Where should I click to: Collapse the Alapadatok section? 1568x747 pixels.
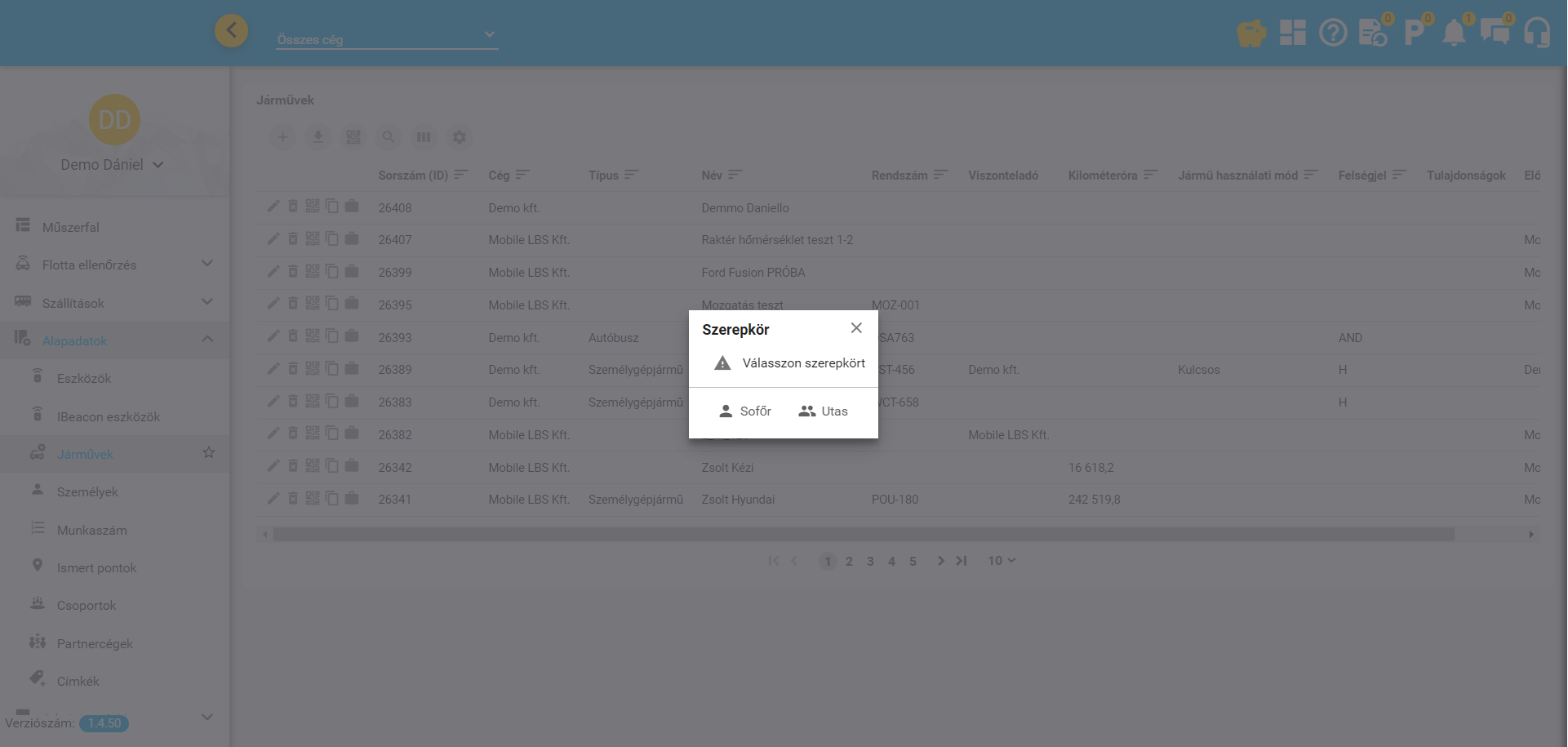click(x=207, y=340)
